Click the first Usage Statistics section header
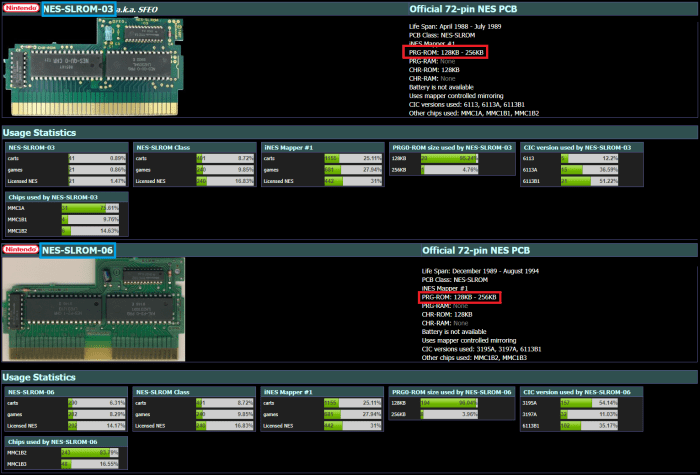The height and width of the screenshot is (475, 700). pos(40,132)
